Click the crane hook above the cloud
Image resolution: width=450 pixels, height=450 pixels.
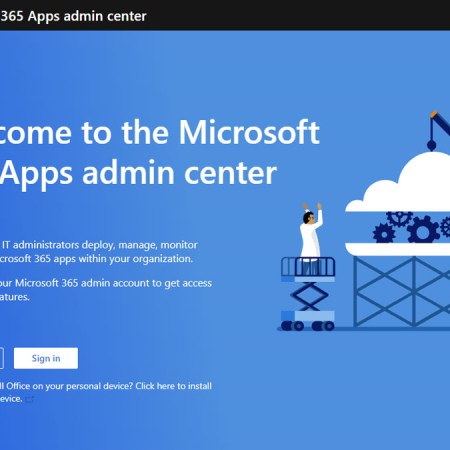(x=431, y=145)
